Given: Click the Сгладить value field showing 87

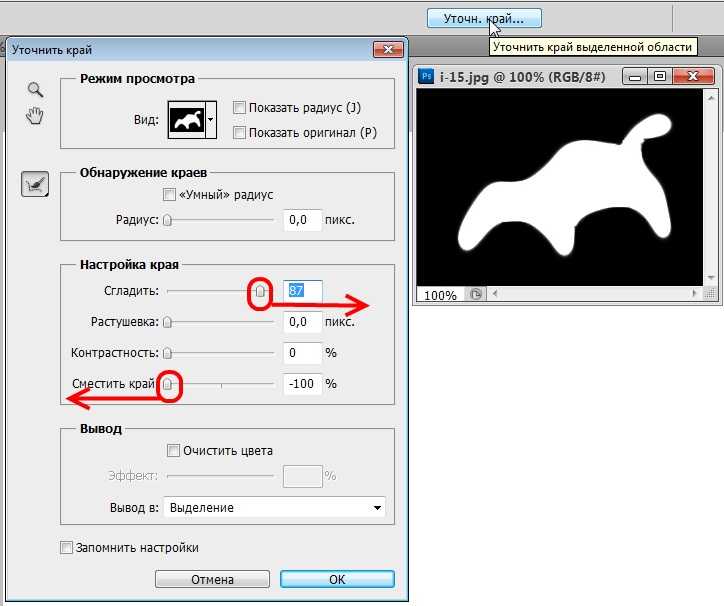Looking at the screenshot, I should point(302,291).
